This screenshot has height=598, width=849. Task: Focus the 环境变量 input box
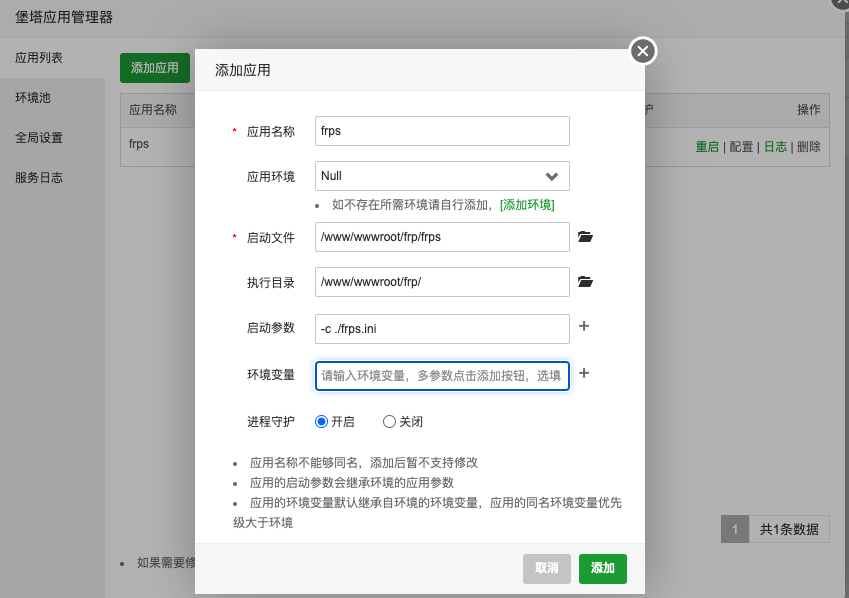442,376
